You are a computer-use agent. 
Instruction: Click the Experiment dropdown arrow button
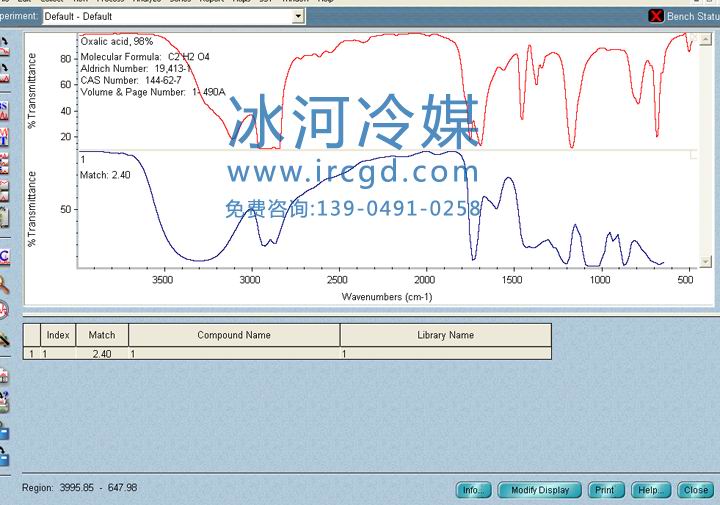pyautogui.click(x=298, y=17)
